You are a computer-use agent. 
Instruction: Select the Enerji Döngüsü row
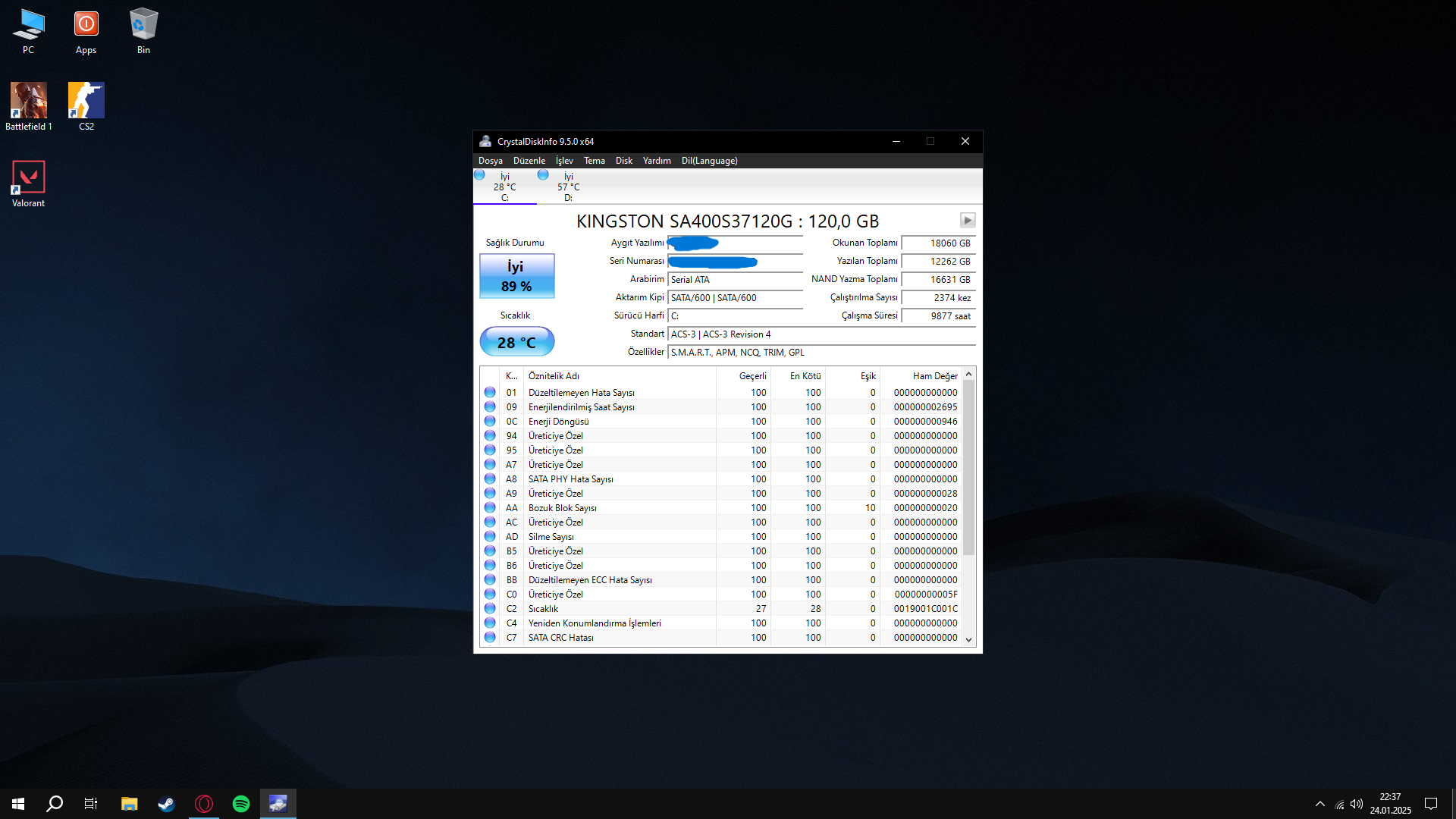721,422
